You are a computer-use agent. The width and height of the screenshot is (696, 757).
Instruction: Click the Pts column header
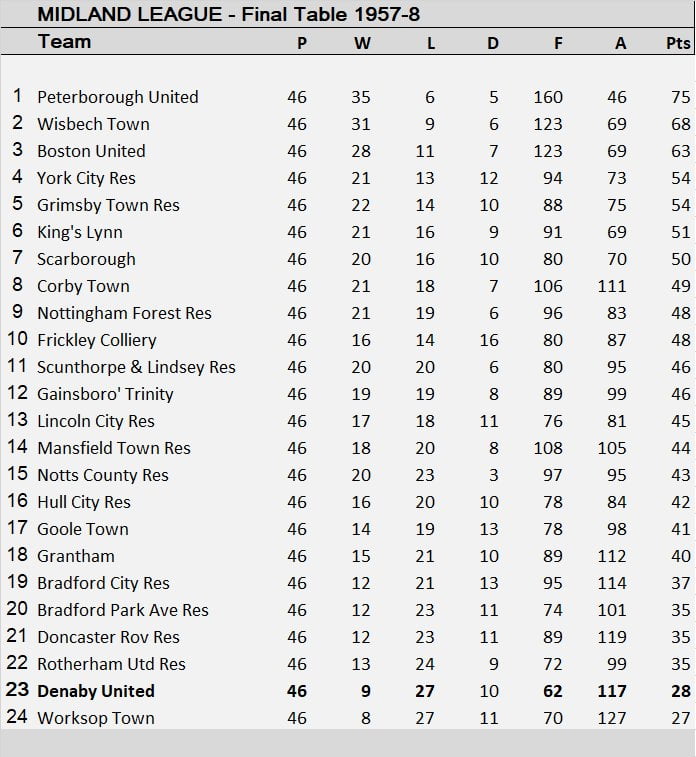677,43
